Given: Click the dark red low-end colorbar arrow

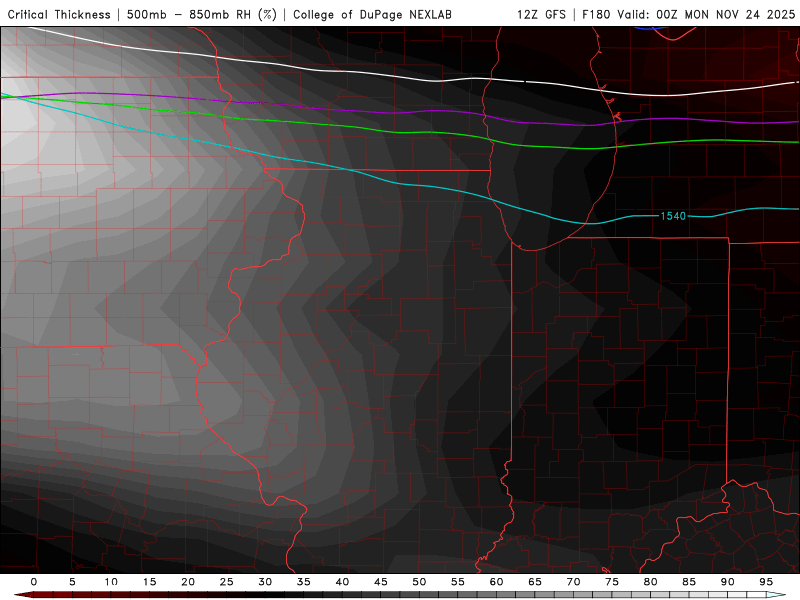Looking at the screenshot, I should (23, 595).
